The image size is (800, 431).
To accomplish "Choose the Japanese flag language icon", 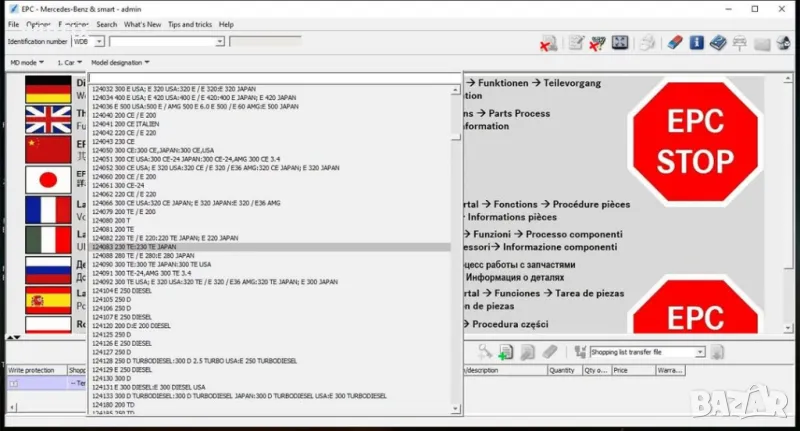I will coord(47,180).
